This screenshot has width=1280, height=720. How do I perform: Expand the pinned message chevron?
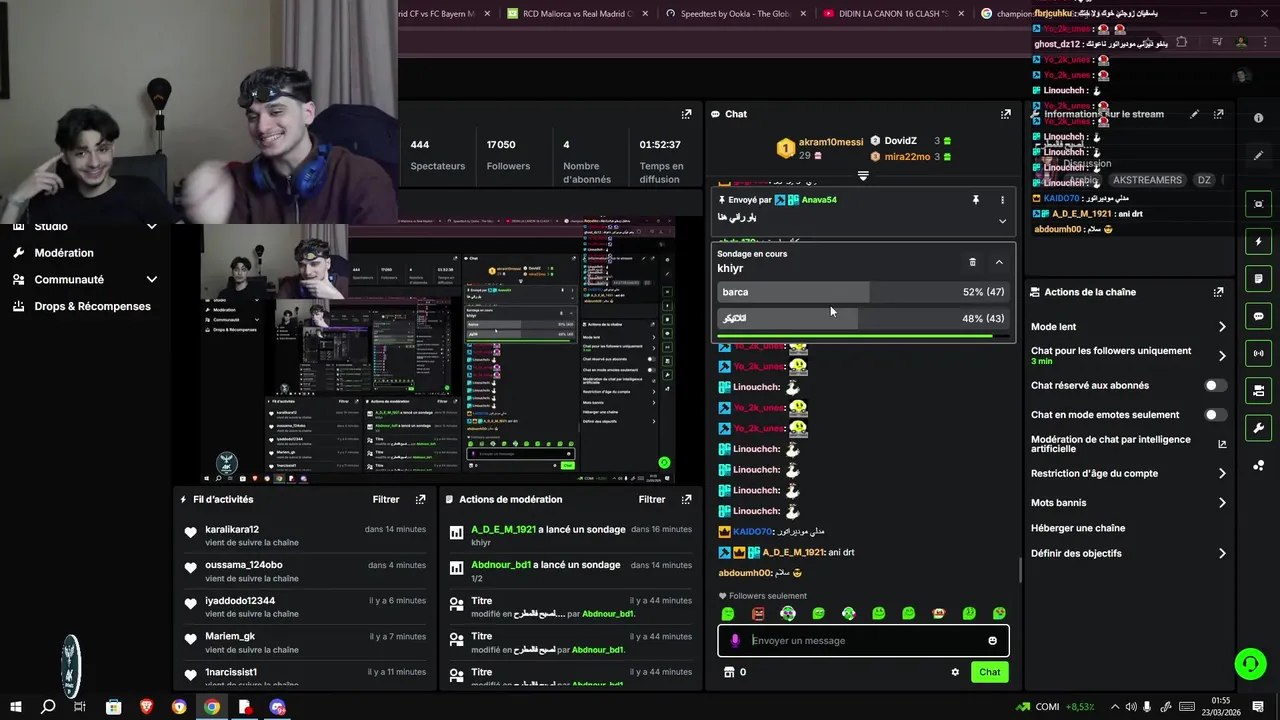1002,221
